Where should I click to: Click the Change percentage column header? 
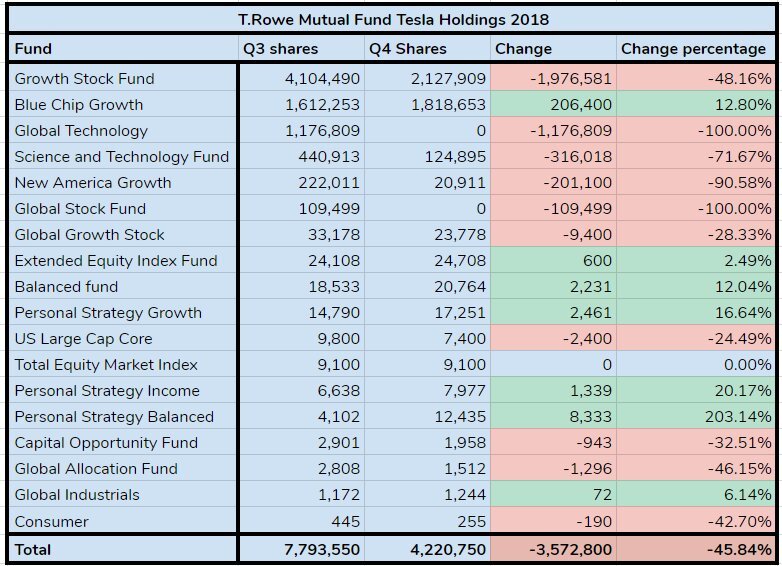point(694,48)
